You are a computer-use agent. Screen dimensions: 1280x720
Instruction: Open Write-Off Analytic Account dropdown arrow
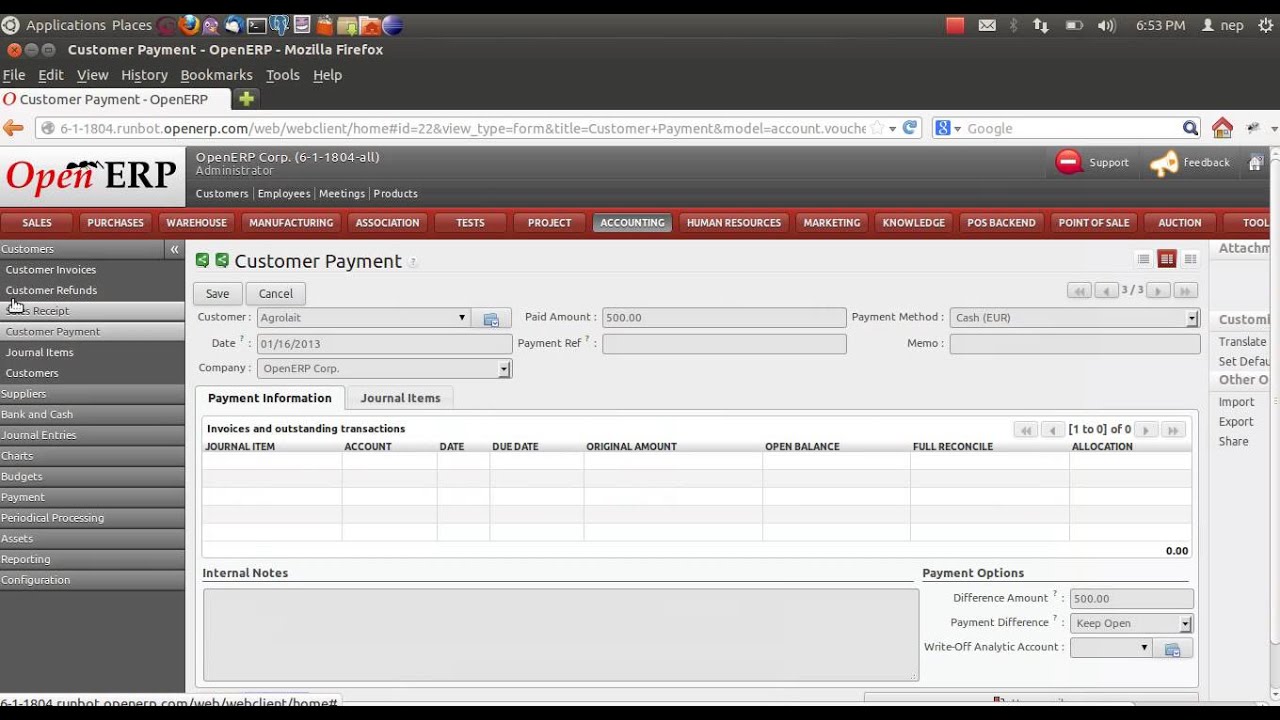pos(1144,648)
